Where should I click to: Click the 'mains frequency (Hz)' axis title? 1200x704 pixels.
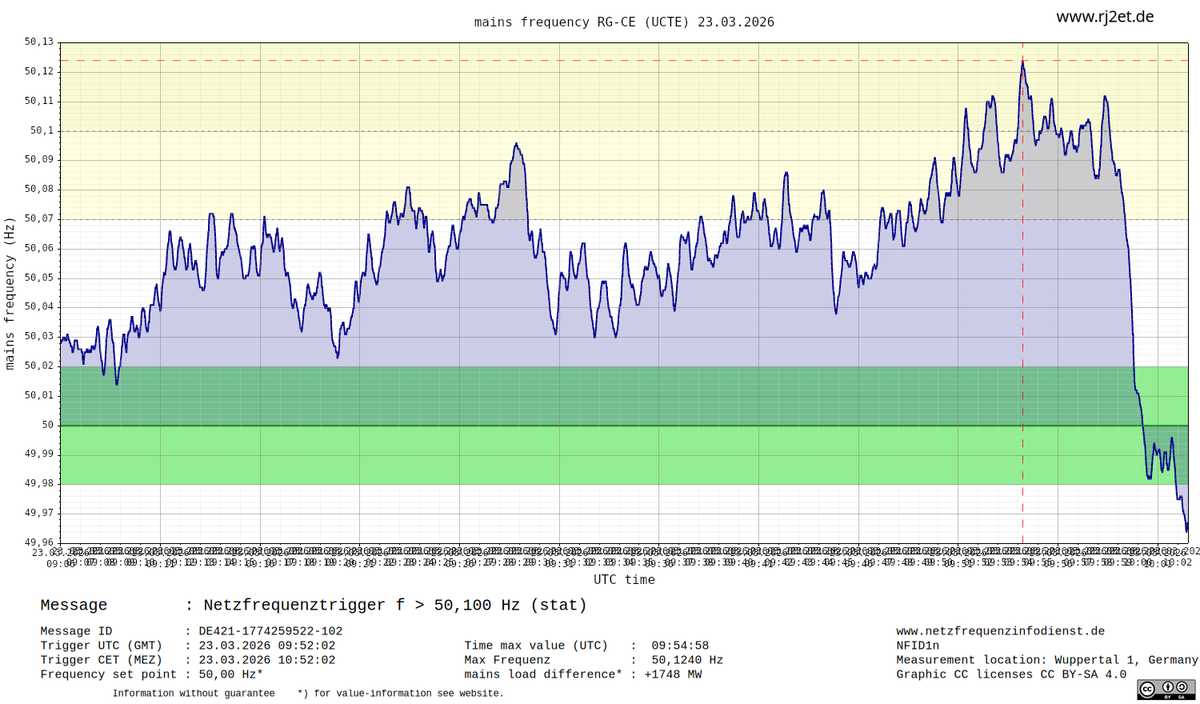10,293
